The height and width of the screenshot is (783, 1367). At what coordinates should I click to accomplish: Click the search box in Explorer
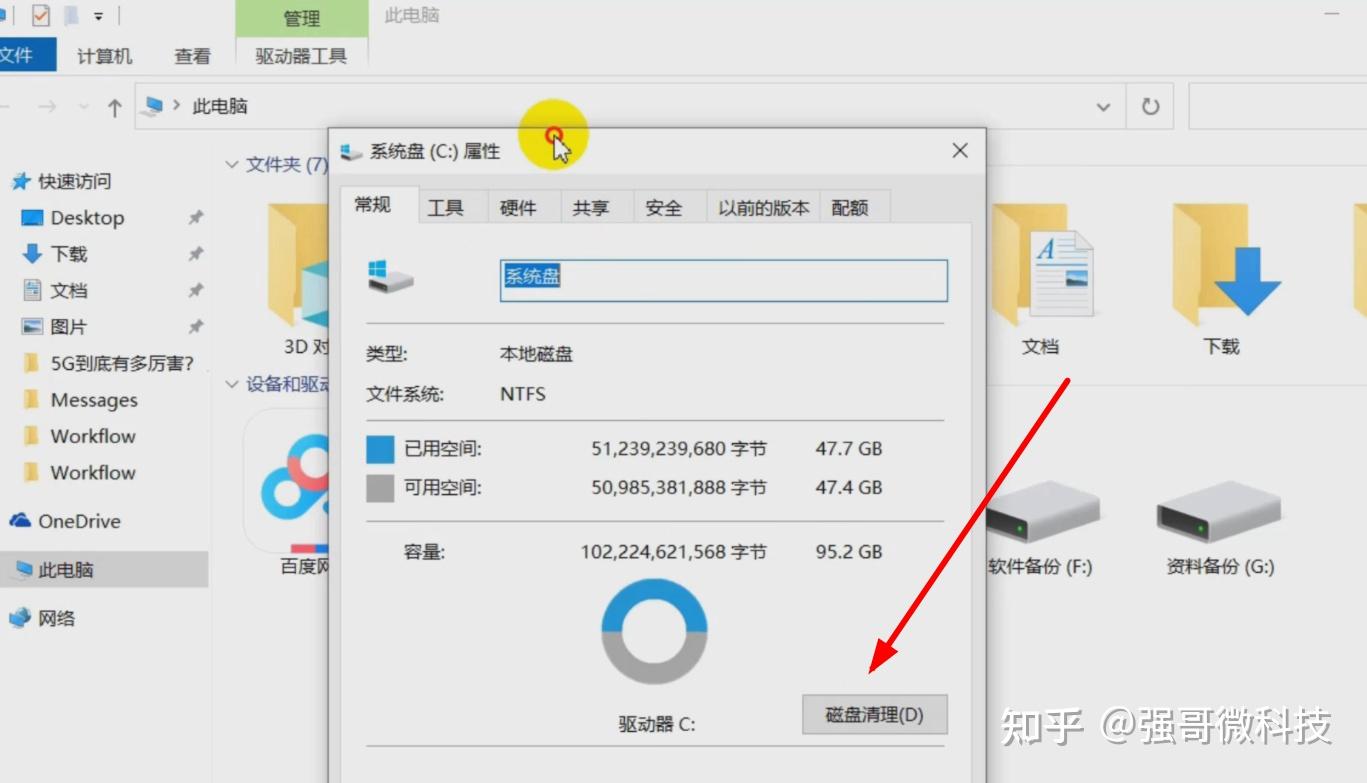[1277, 107]
